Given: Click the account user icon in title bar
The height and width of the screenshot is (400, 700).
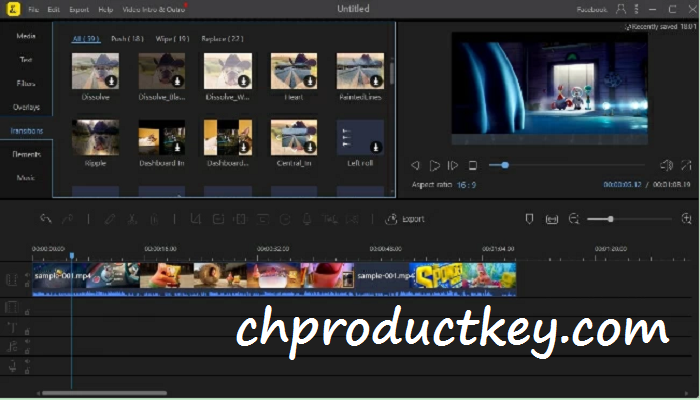Looking at the screenshot, I should (x=621, y=9).
